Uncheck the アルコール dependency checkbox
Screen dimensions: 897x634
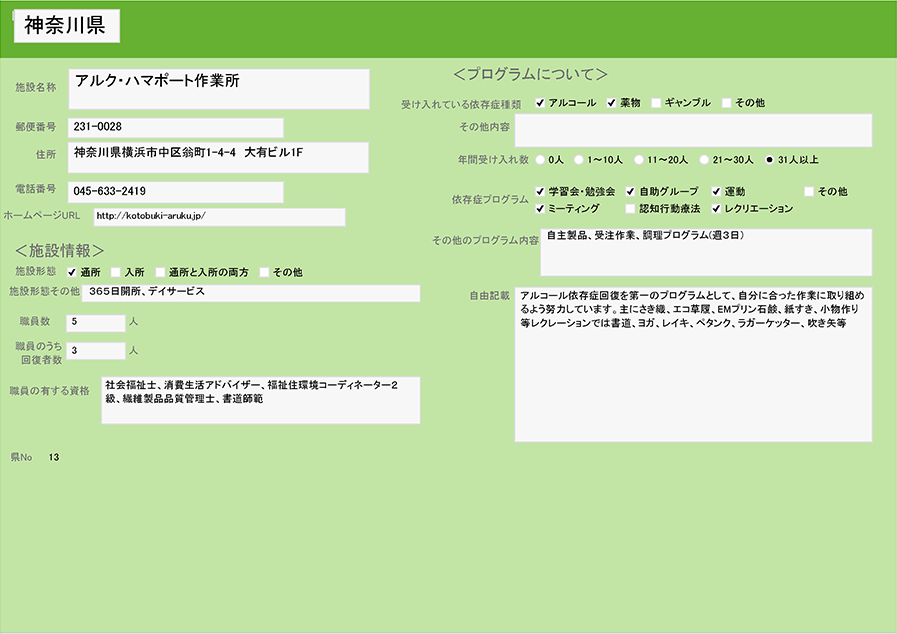pyautogui.click(x=540, y=103)
